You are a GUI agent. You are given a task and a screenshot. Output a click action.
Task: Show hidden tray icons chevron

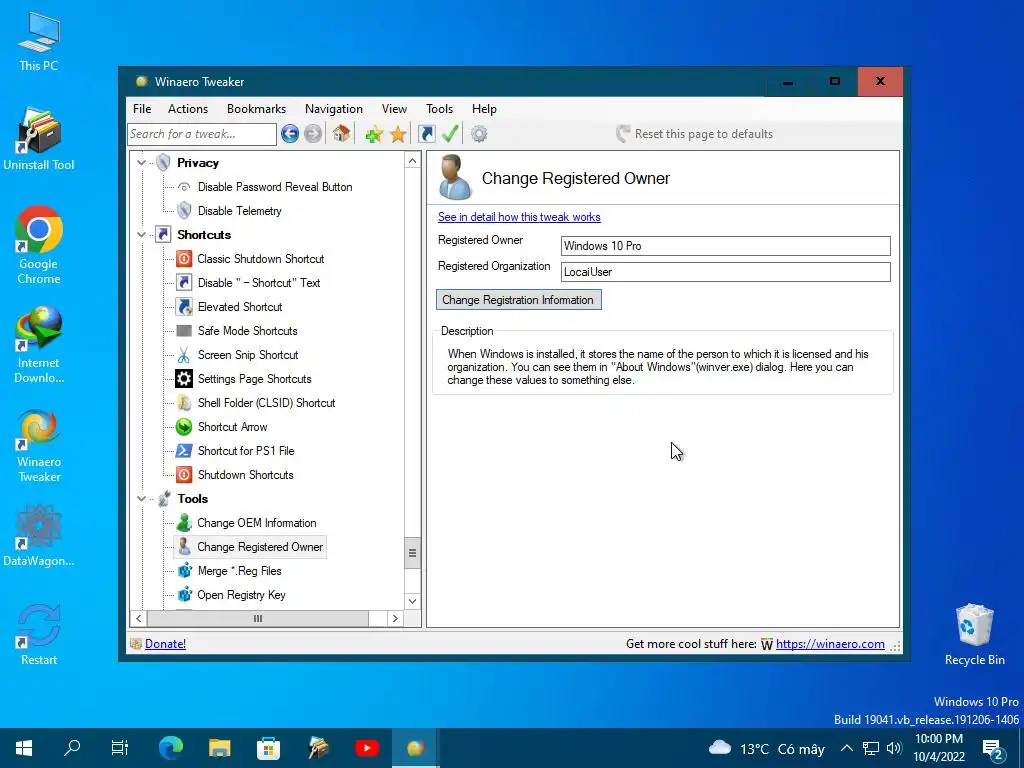(846, 748)
